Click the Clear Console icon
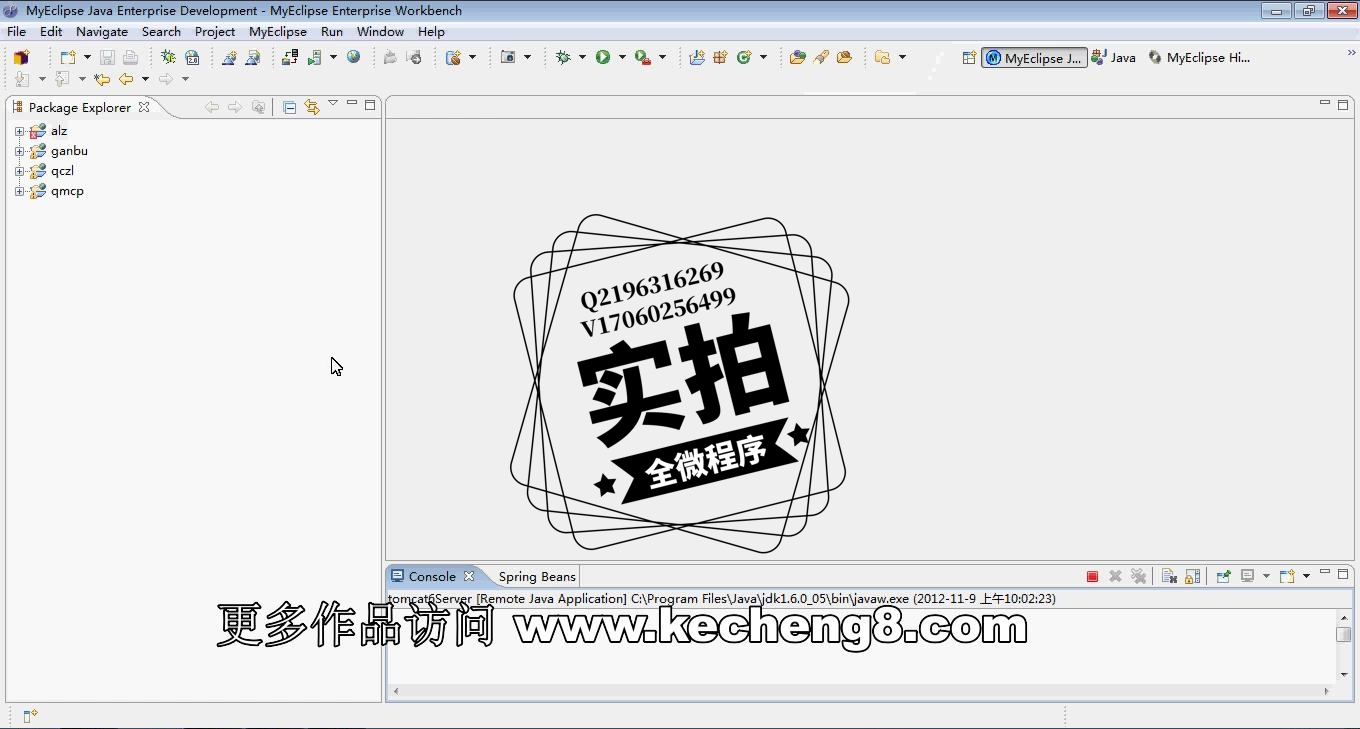 pyautogui.click(x=1168, y=576)
